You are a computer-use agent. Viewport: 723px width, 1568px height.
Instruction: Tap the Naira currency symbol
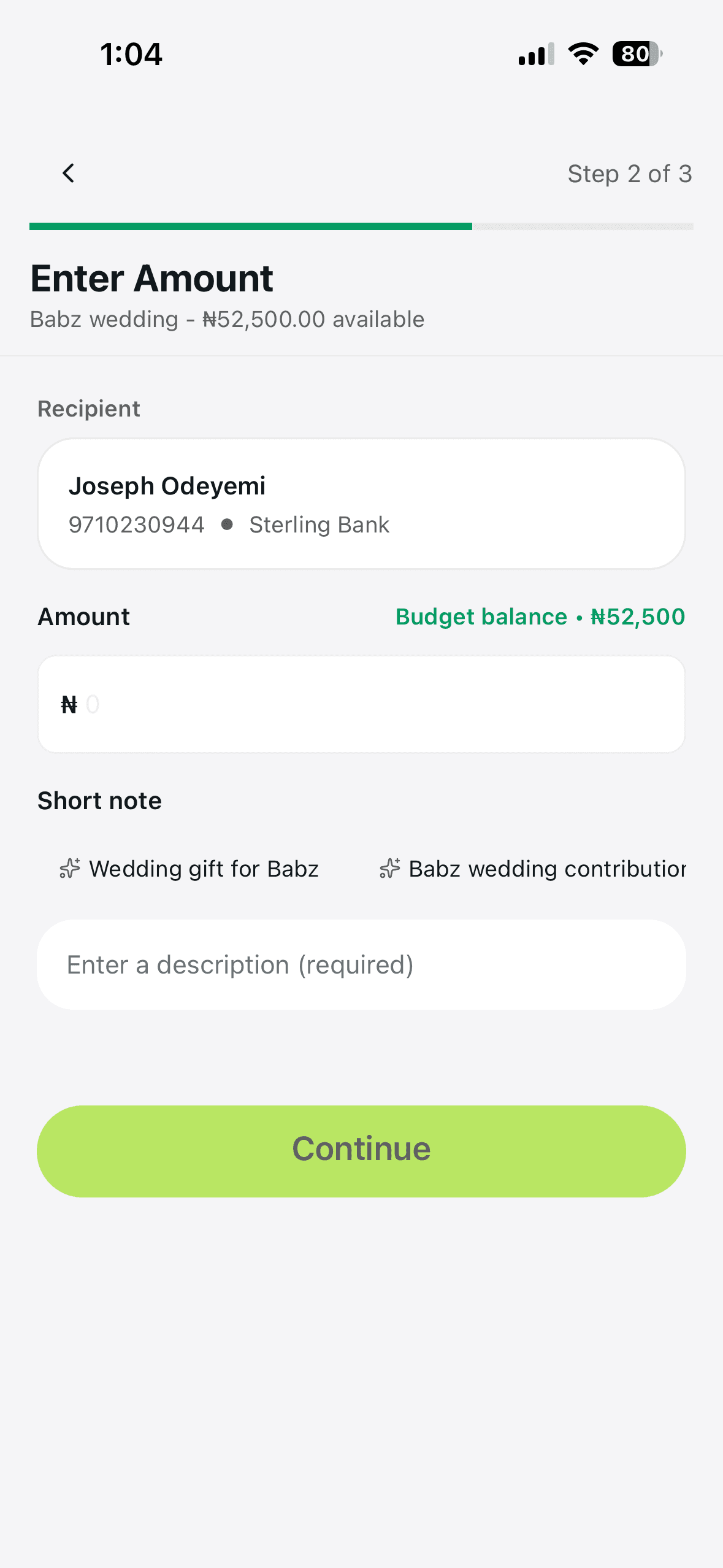[x=69, y=705]
